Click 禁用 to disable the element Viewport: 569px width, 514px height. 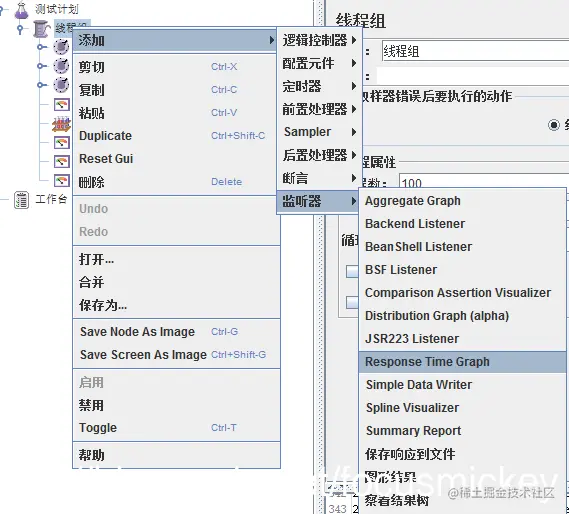click(x=177, y=405)
